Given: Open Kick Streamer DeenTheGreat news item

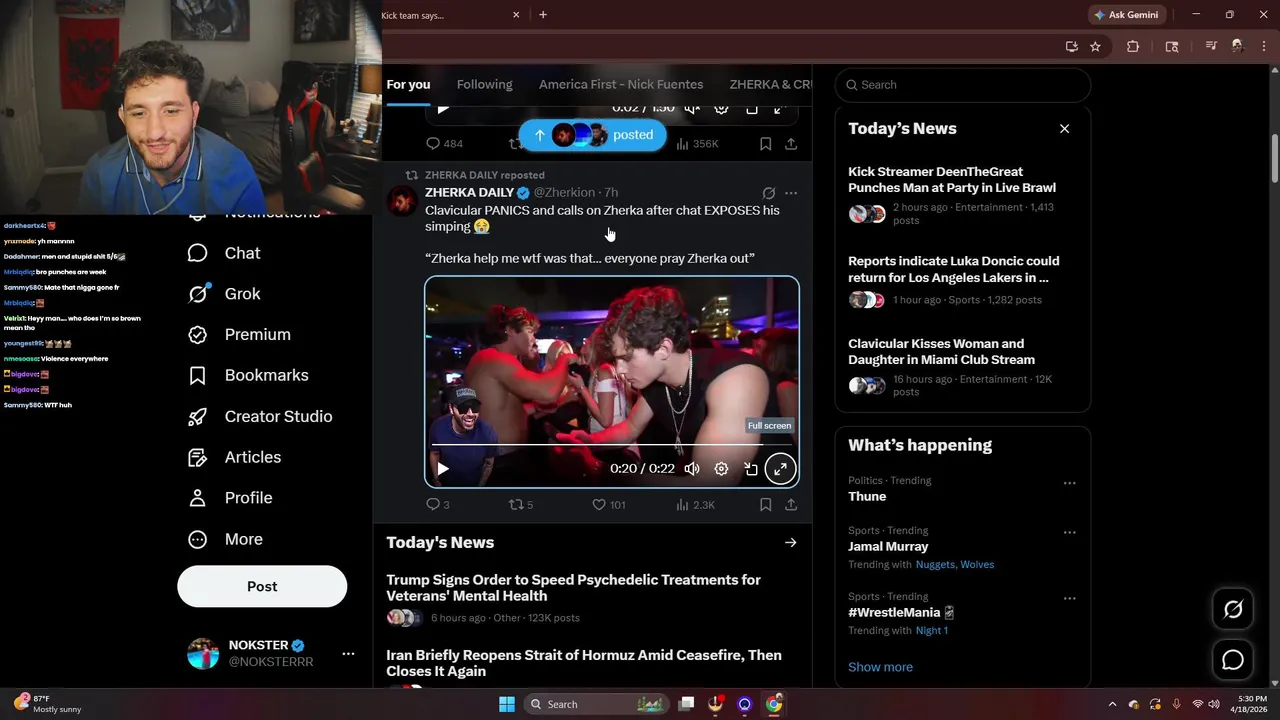Looking at the screenshot, I should [962, 195].
